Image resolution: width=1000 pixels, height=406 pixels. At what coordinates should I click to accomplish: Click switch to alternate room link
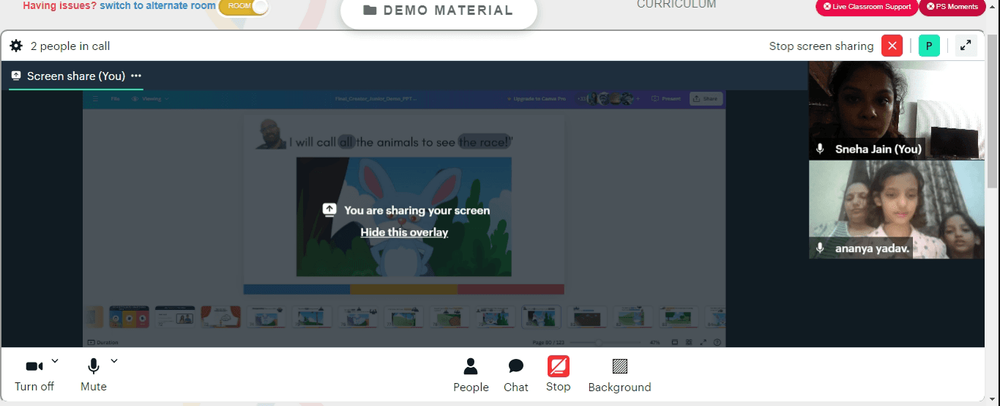[x=158, y=6]
